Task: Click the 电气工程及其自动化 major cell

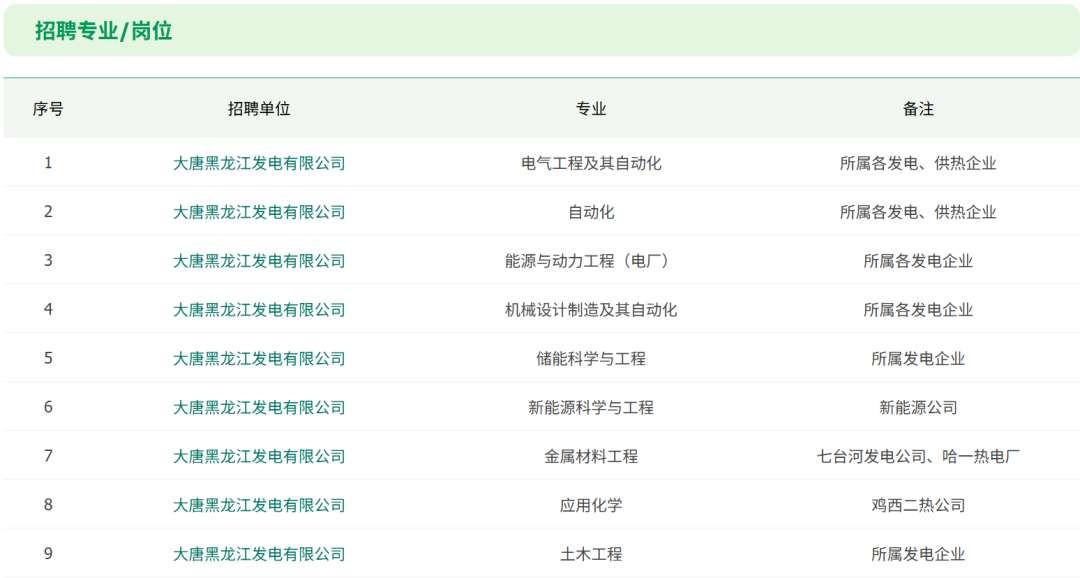Action: point(591,163)
